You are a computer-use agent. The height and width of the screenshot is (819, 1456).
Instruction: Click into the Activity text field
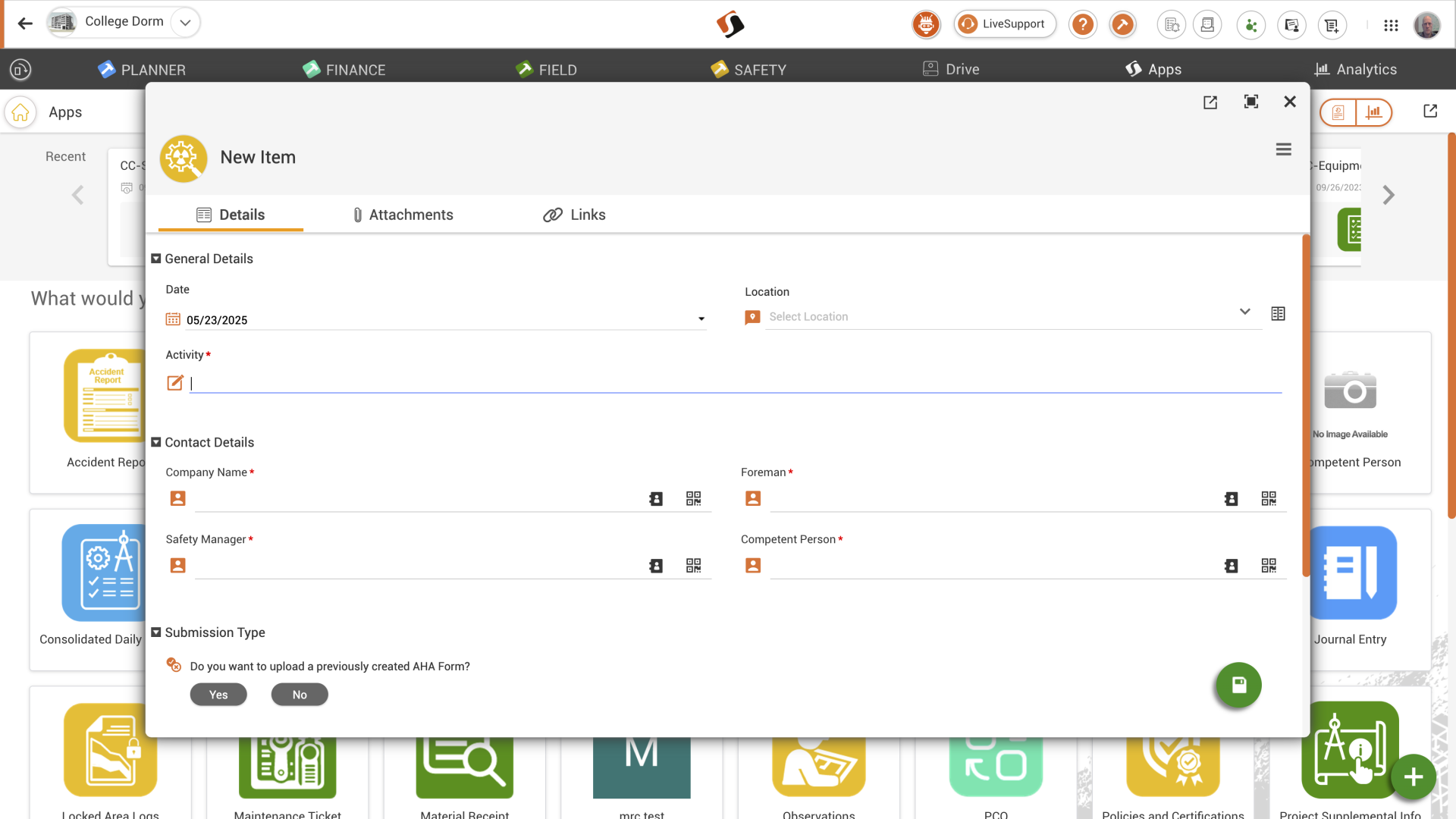tap(736, 383)
